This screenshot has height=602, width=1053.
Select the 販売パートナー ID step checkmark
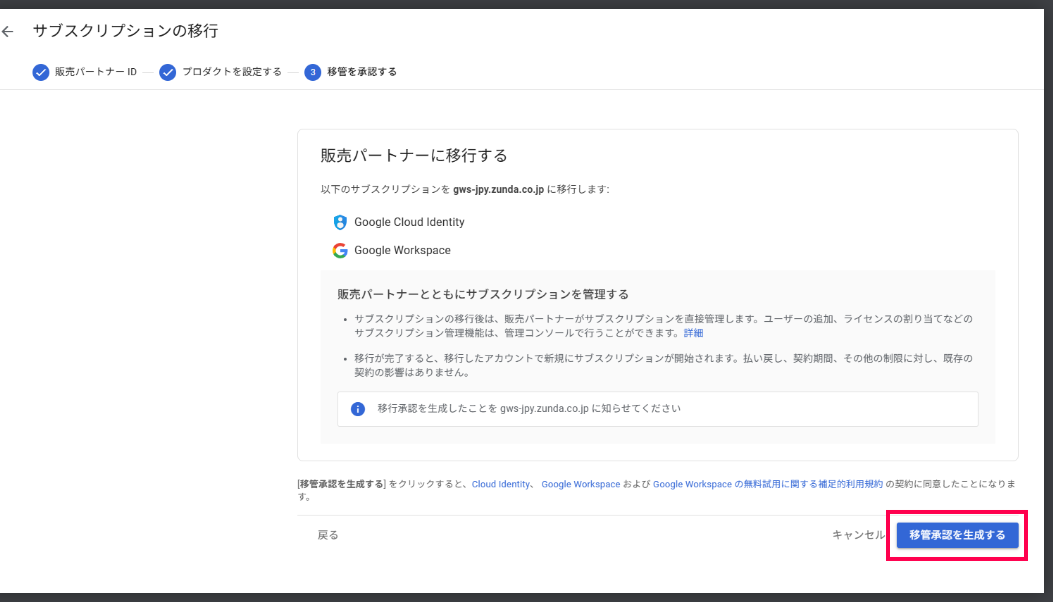click(x=41, y=72)
